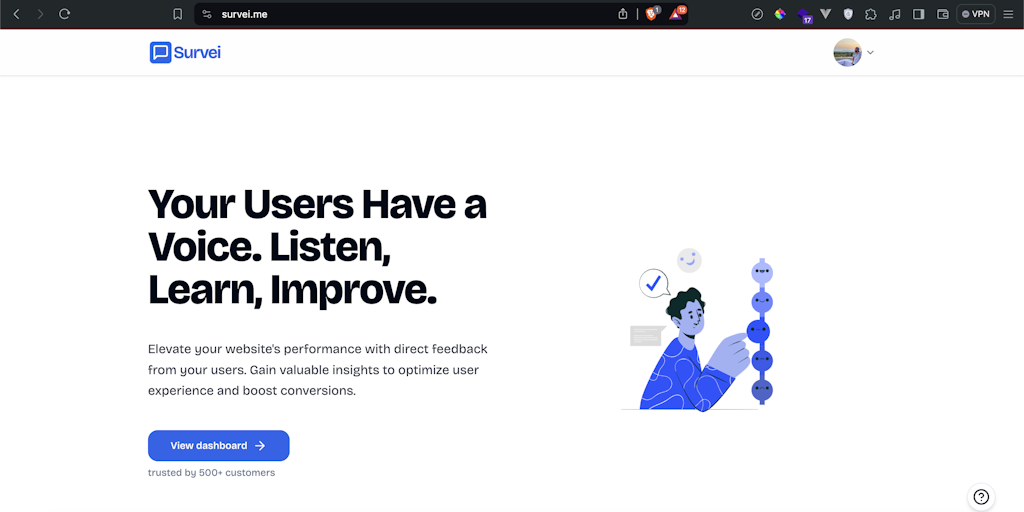
Task: Click the share icon in address bar
Action: point(623,14)
